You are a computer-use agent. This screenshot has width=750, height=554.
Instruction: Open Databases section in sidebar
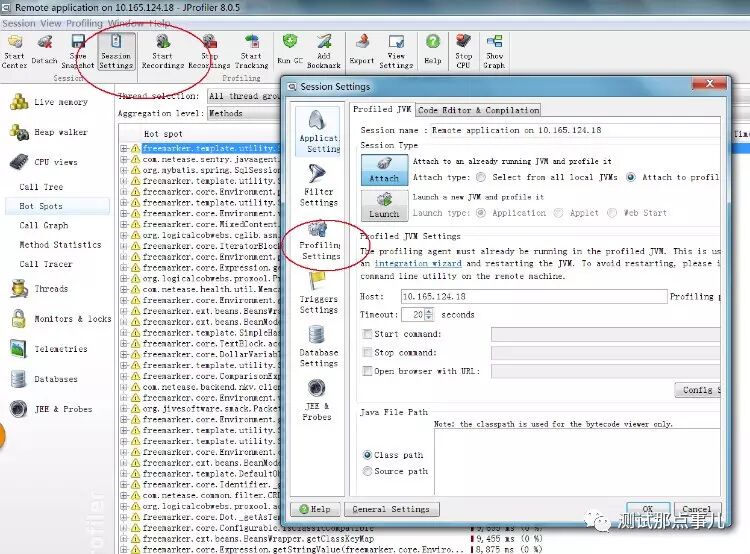pos(44,379)
